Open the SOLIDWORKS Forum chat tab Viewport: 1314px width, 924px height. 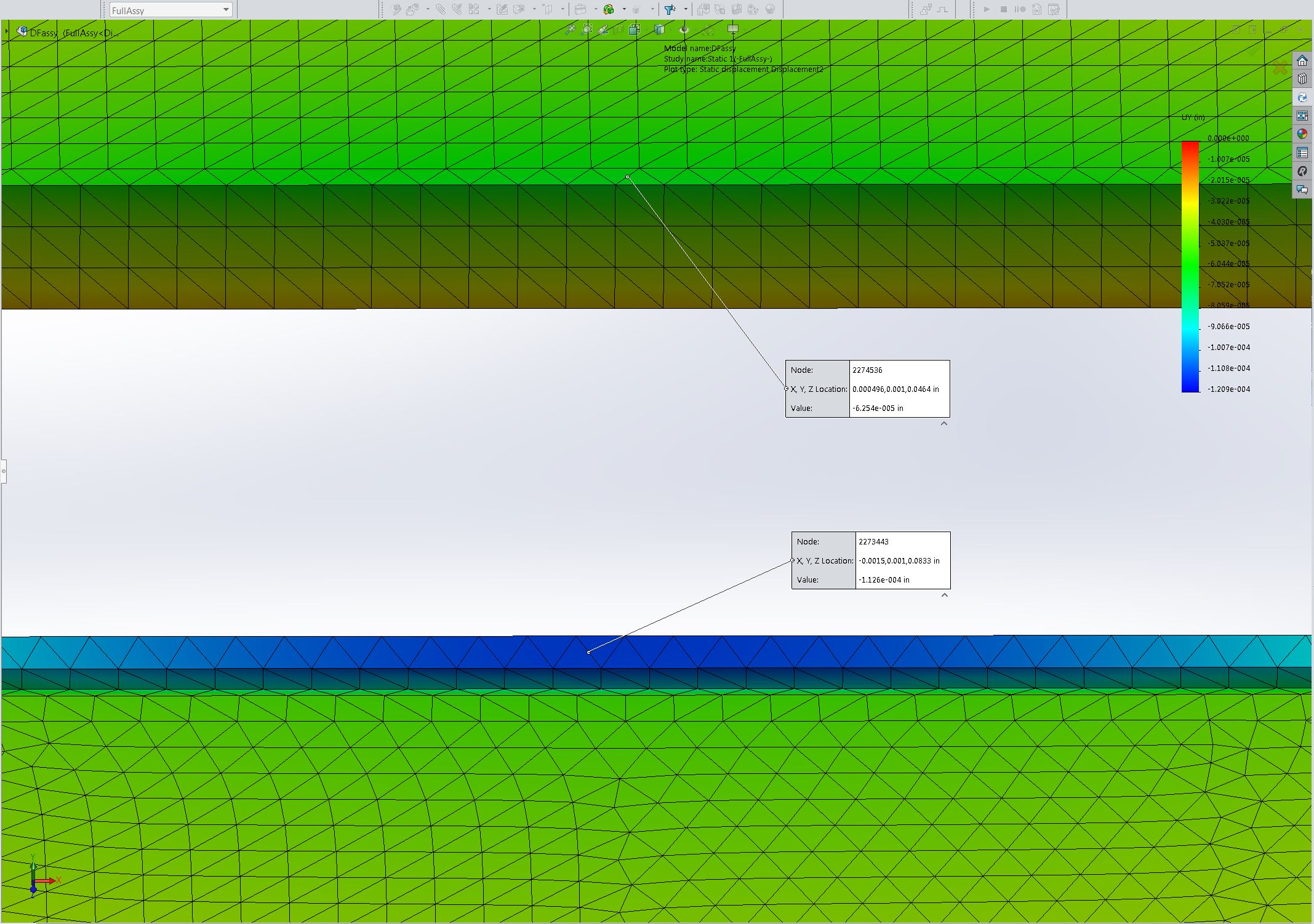click(1302, 189)
